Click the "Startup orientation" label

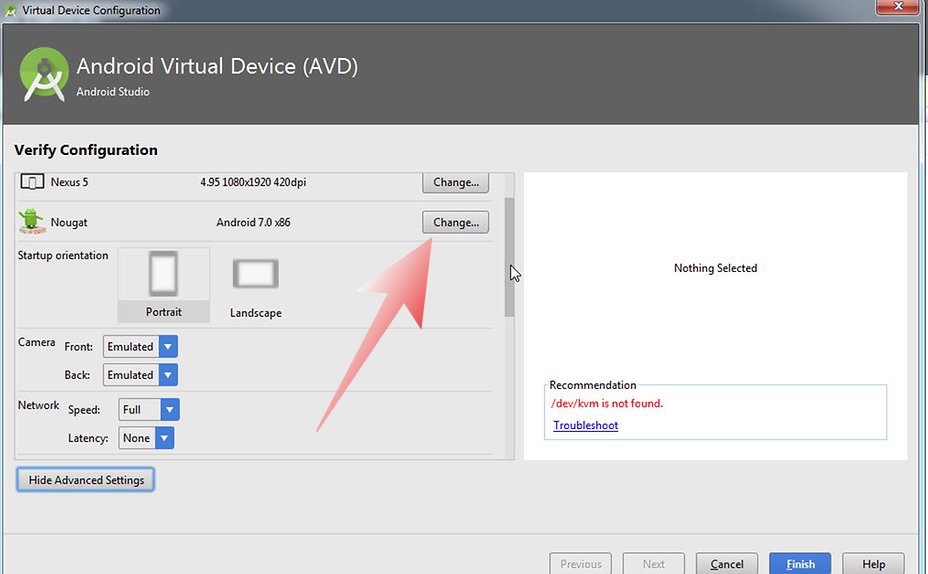[63, 255]
